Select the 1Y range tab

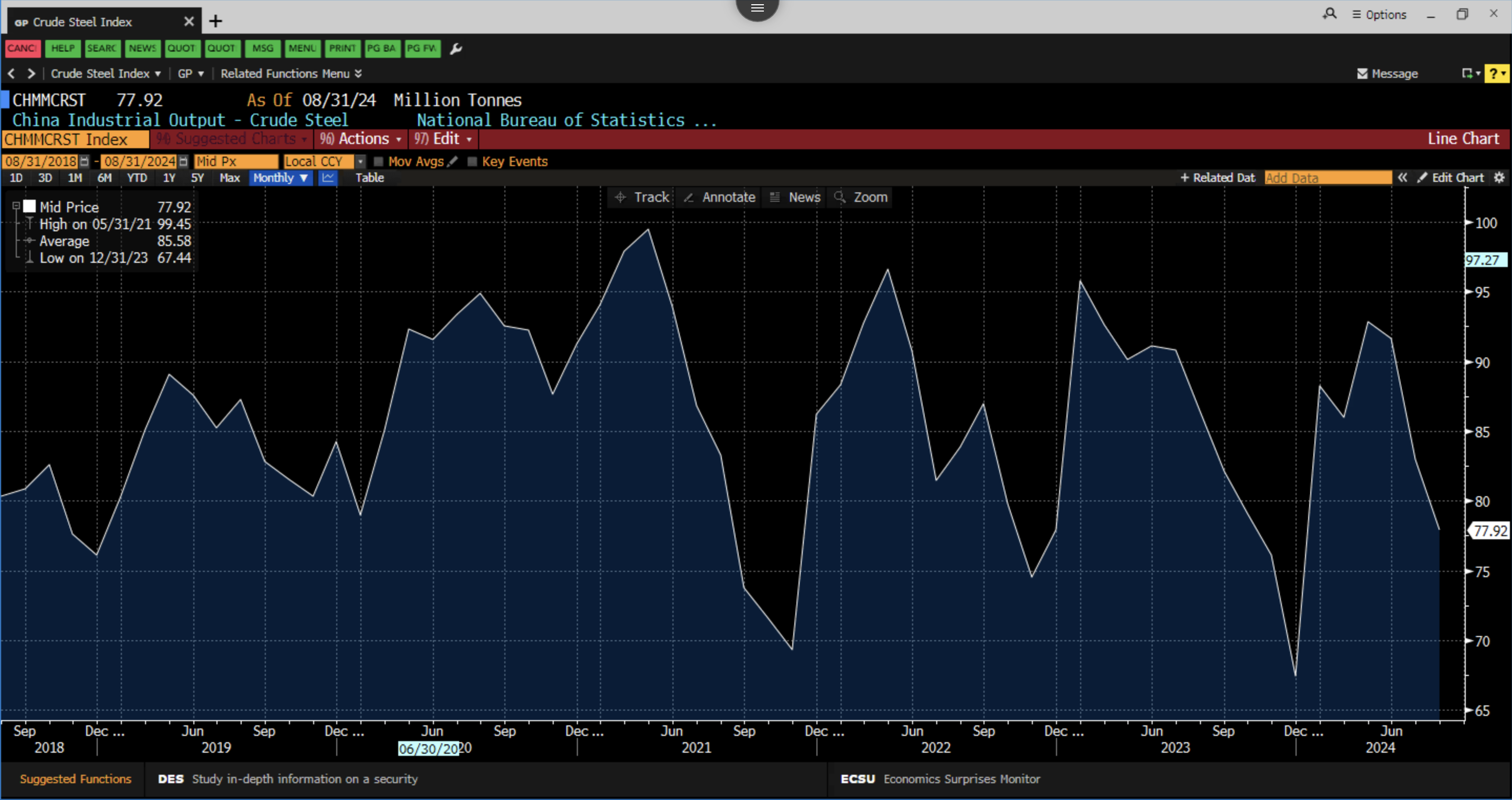click(x=169, y=178)
